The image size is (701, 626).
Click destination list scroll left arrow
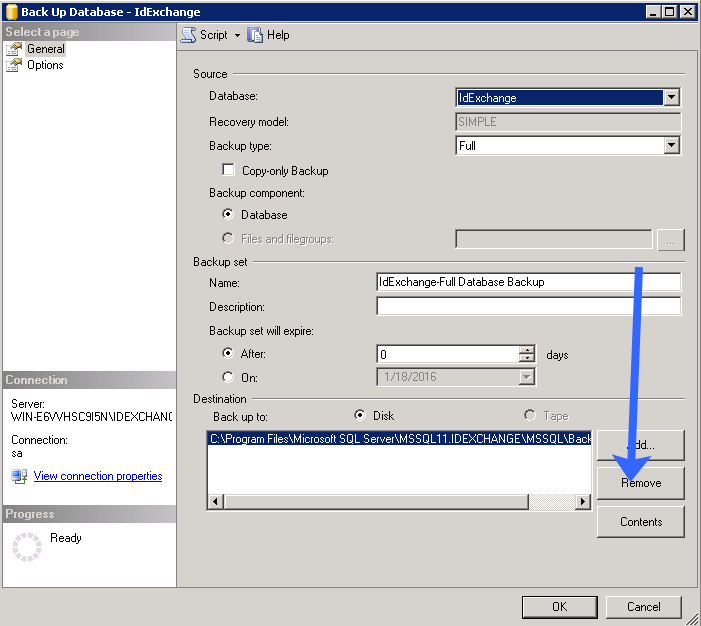tap(215, 502)
